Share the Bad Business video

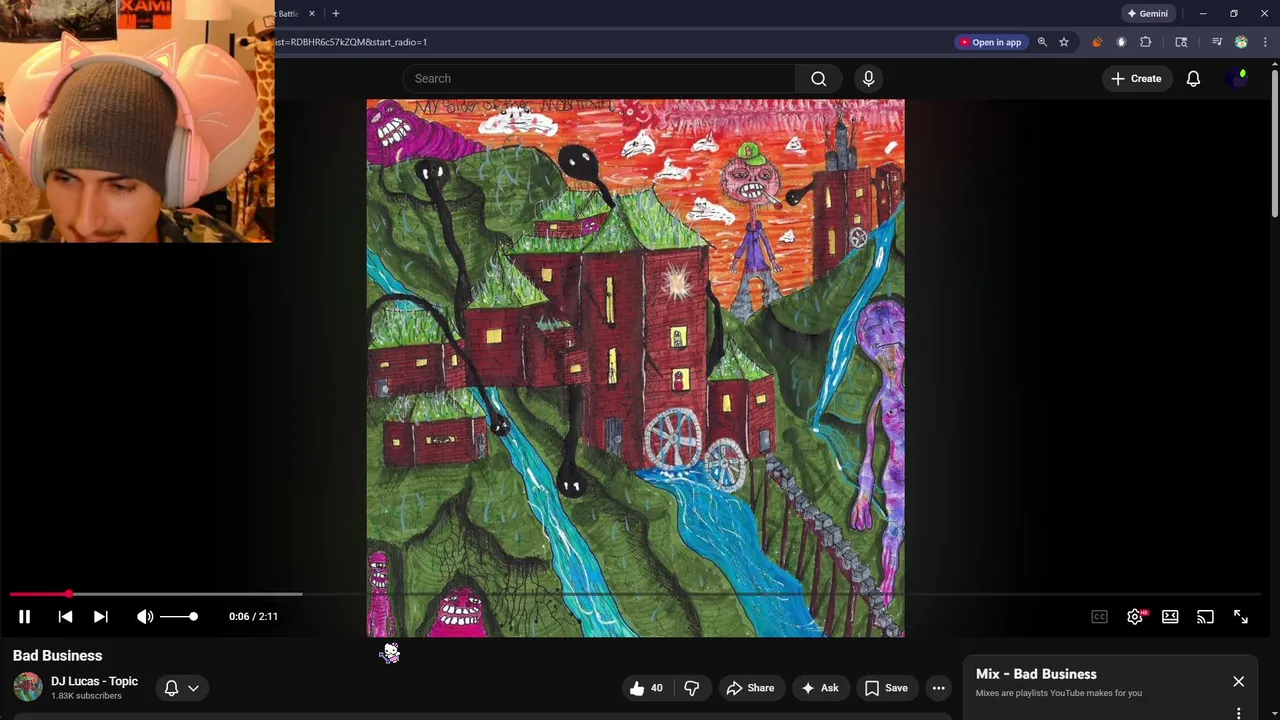(750, 688)
